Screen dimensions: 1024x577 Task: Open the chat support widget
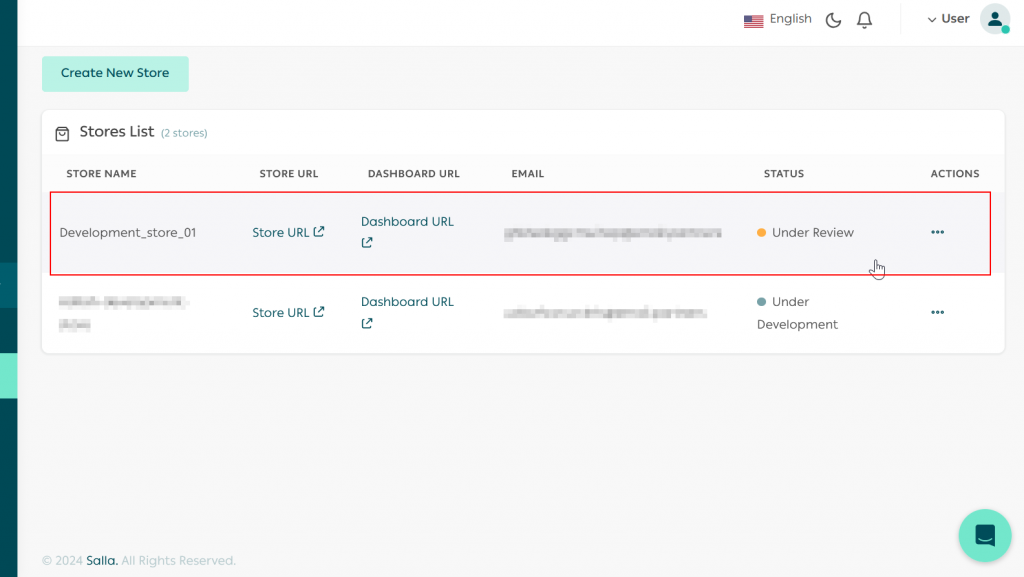(985, 535)
